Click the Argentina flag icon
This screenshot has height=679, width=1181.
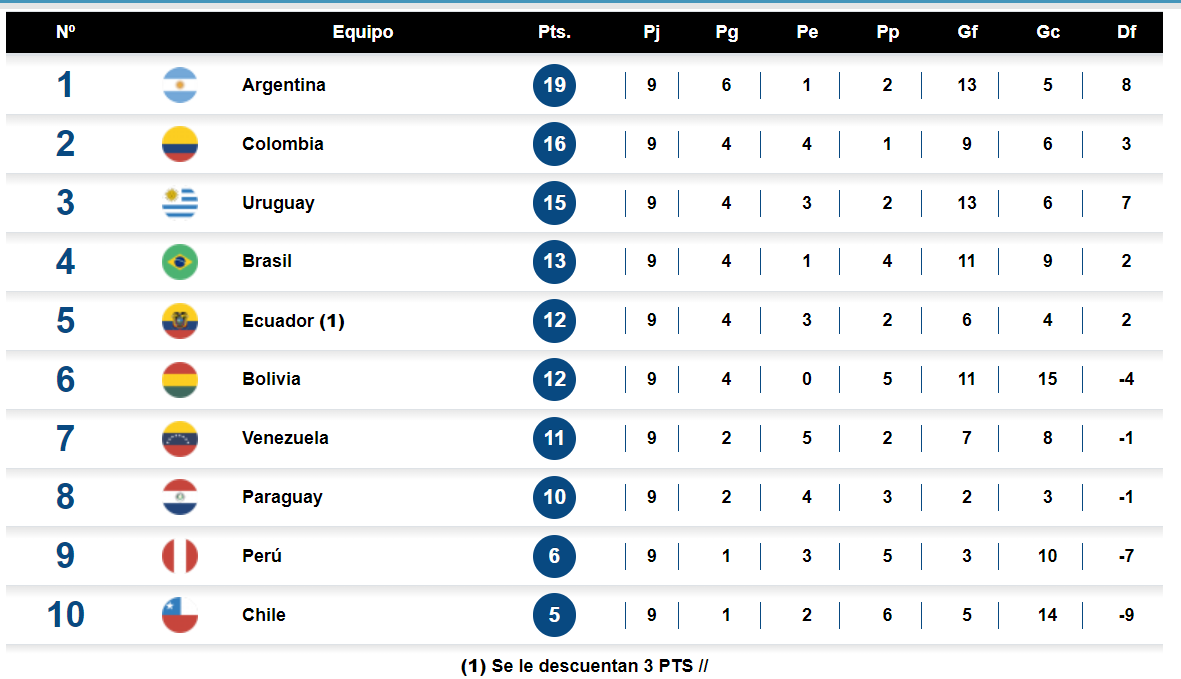[180, 85]
